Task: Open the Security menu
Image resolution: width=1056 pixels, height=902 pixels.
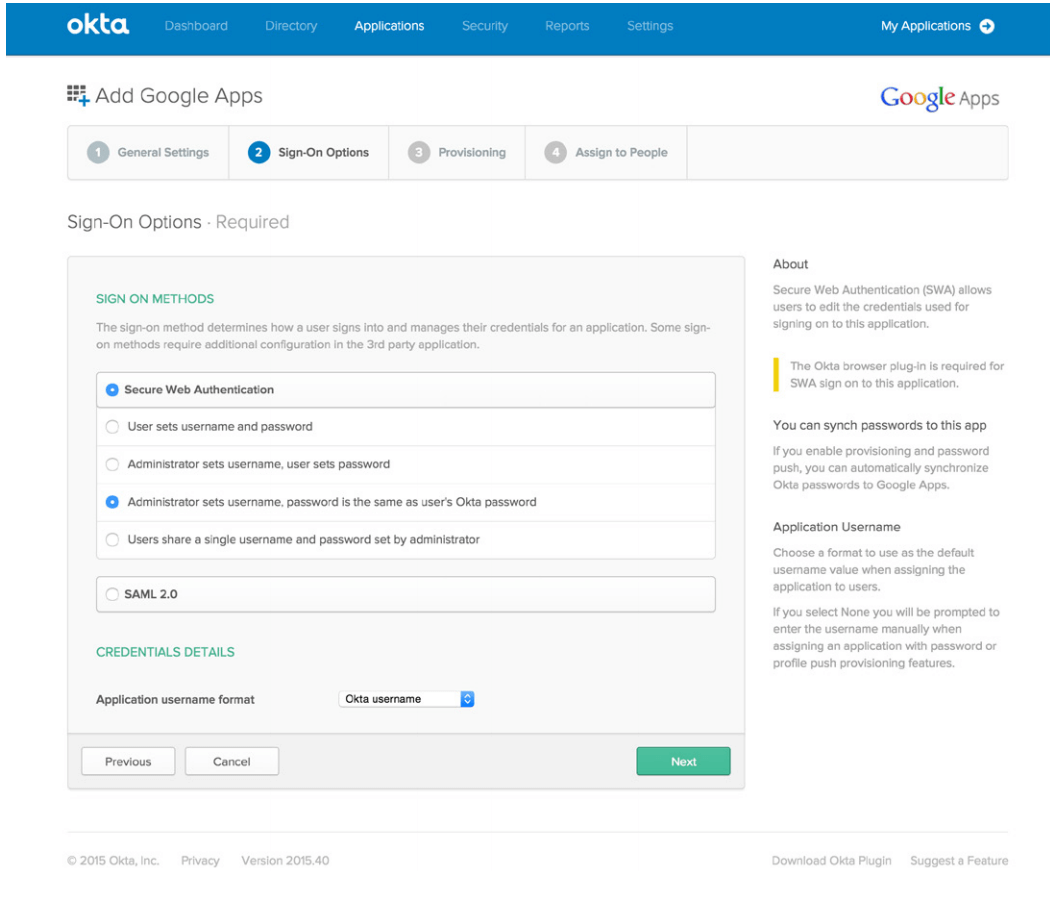Action: click(x=485, y=26)
